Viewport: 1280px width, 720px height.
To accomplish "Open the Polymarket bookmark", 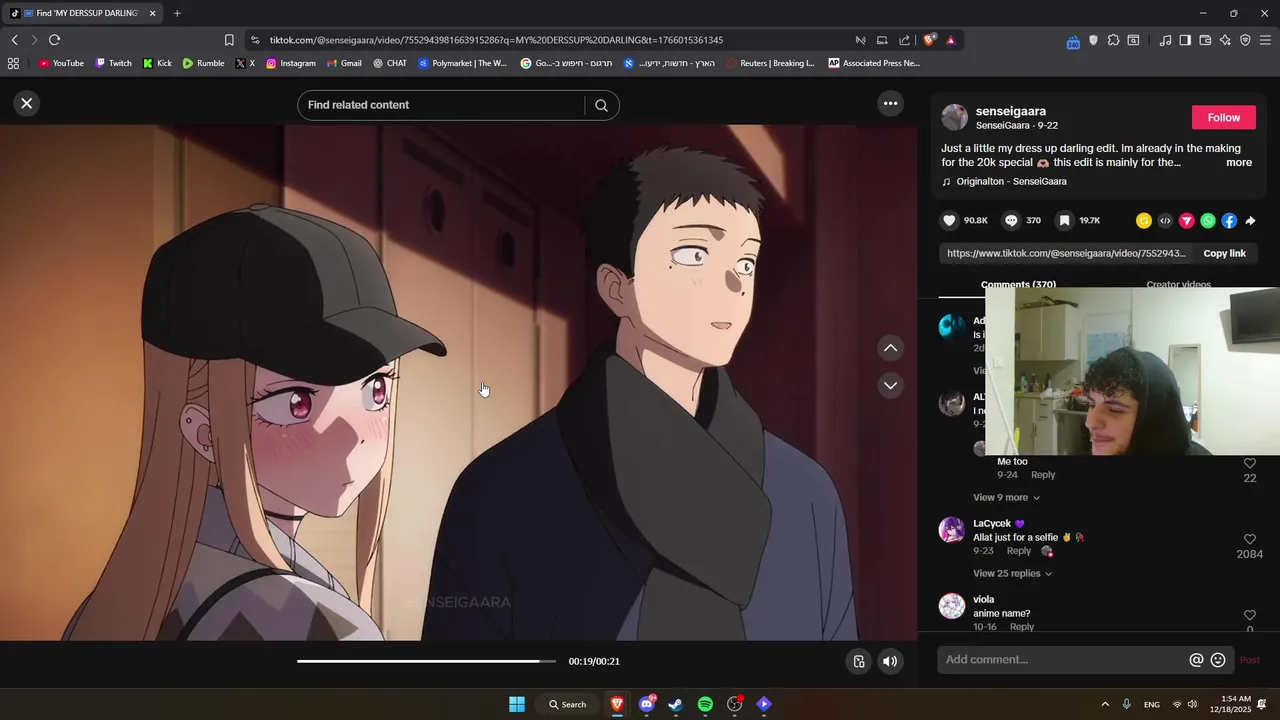I will coord(463,63).
